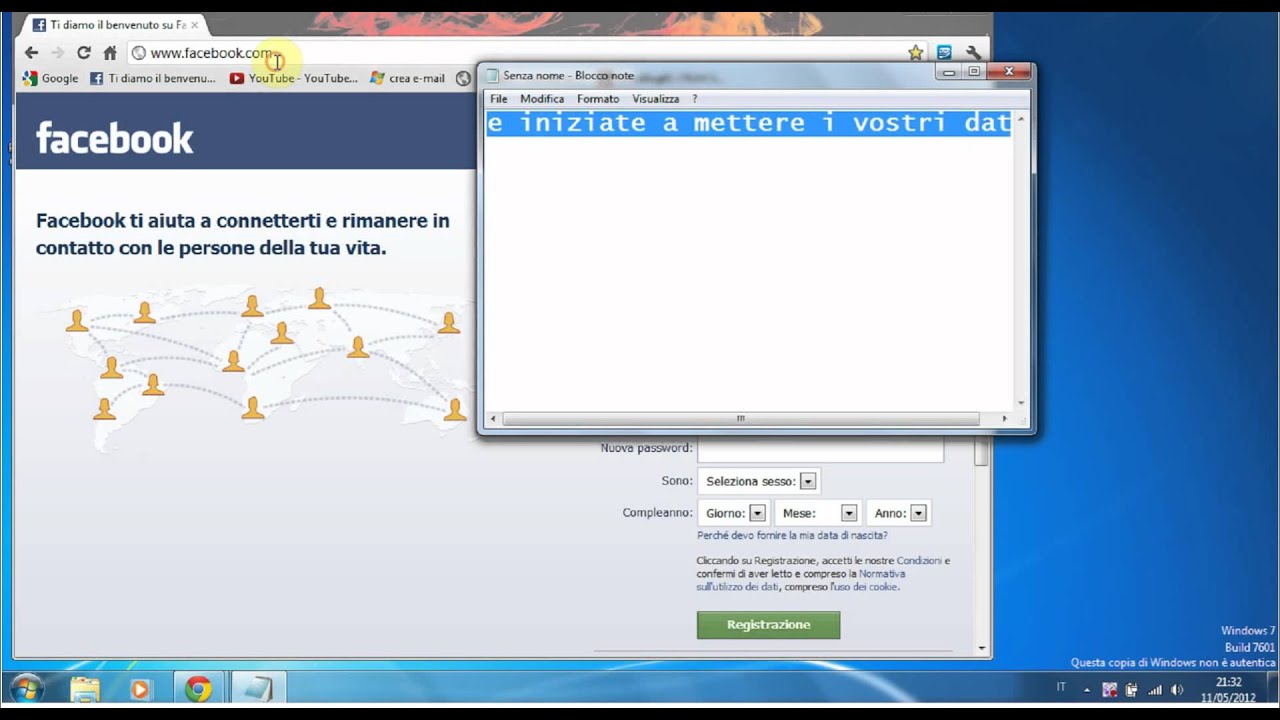Open Chrome's wrench settings menu
Viewport: 1280px width, 720px height.
[972, 53]
